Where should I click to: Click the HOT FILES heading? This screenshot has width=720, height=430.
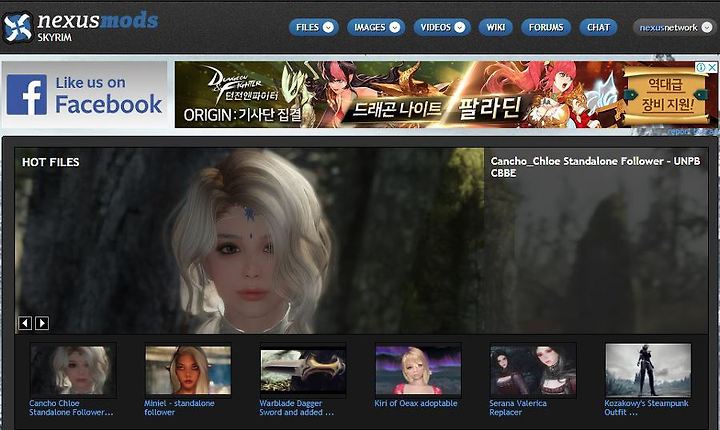(51, 162)
